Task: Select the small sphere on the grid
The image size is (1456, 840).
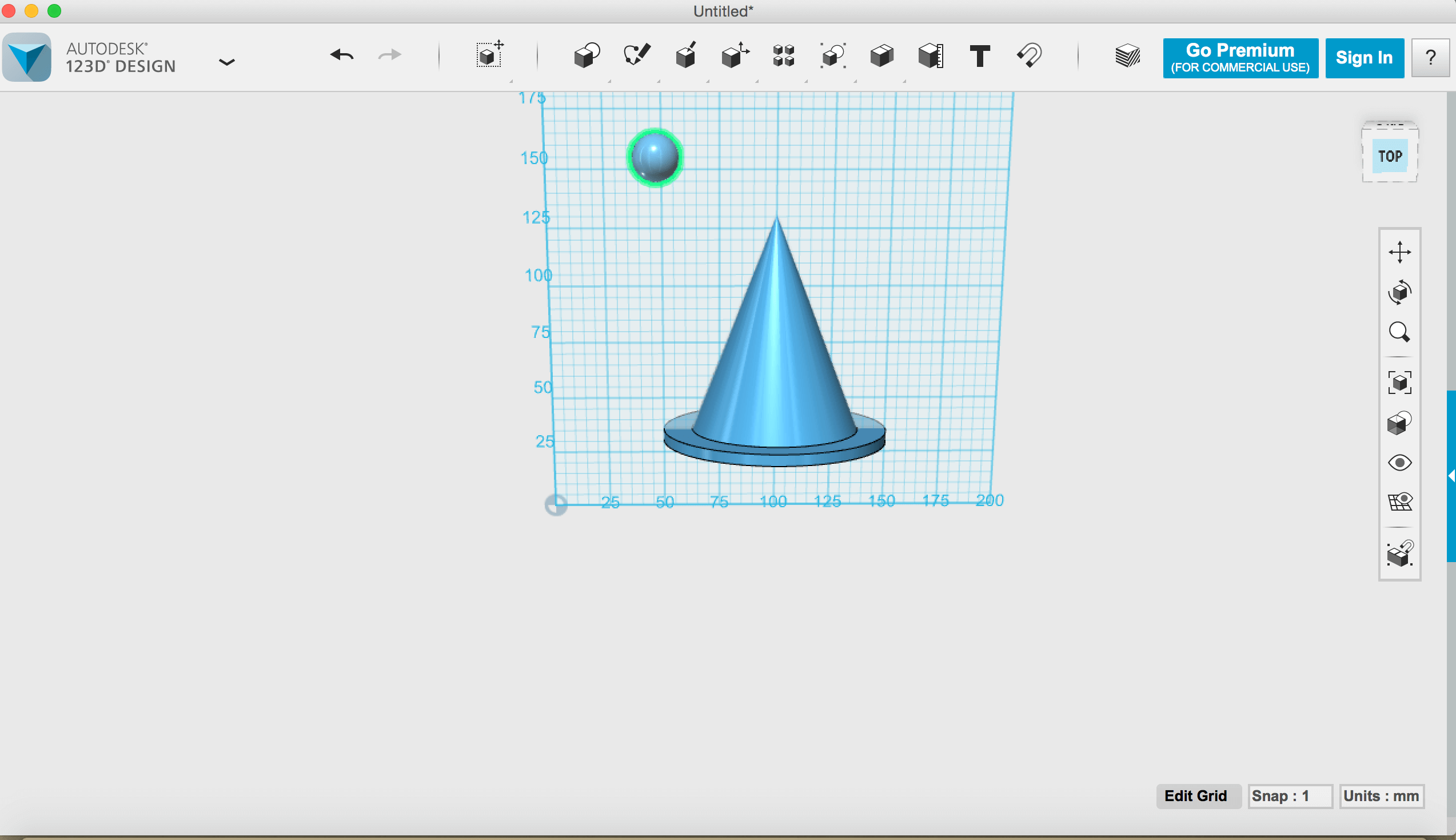Action: pyautogui.click(x=655, y=157)
